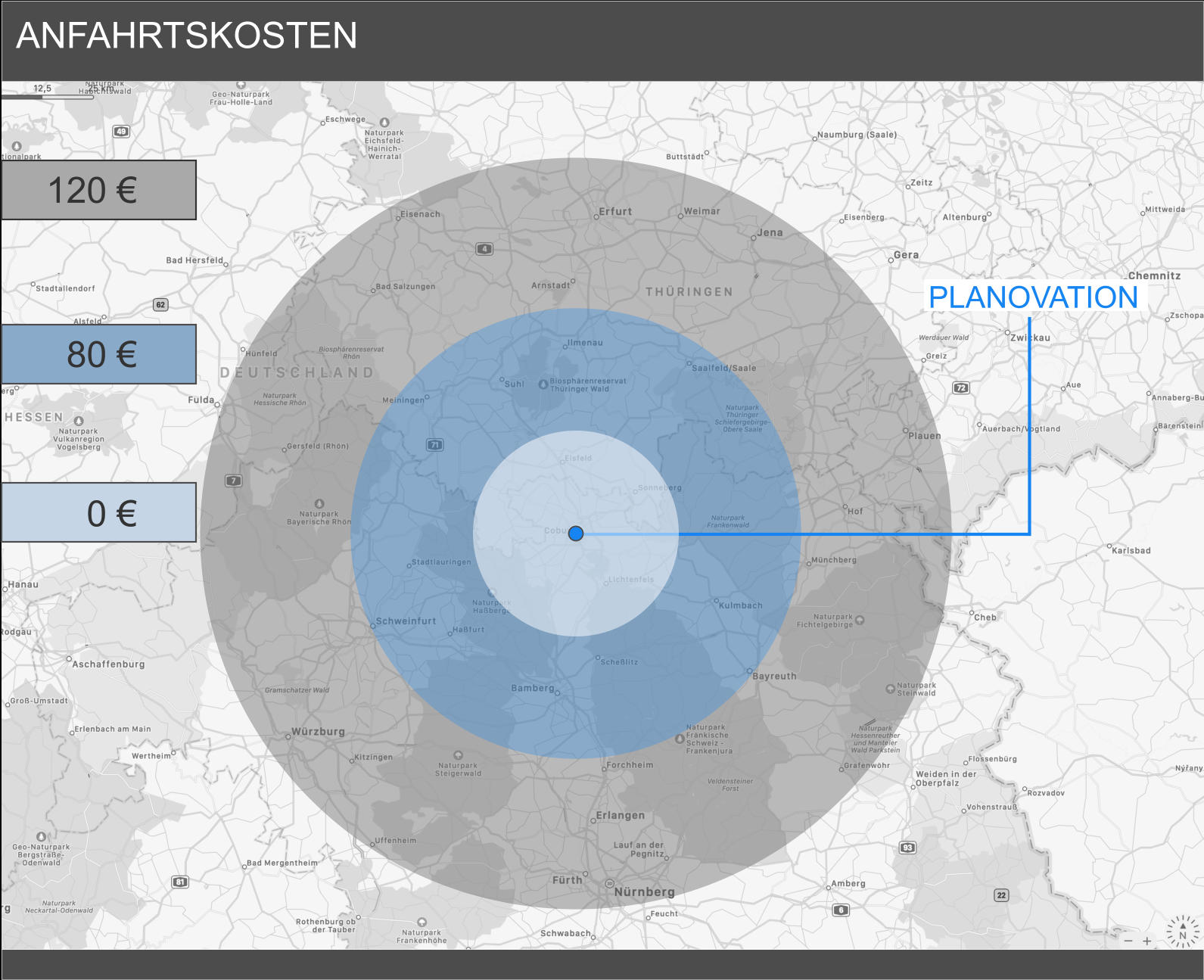Click the Weimar city label
This screenshot has width=1204, height=980.
702,211
